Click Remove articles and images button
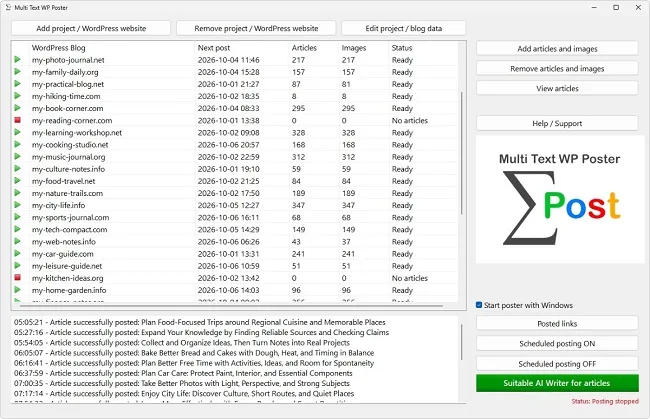650x419 pixels. [x=557, y=68]
